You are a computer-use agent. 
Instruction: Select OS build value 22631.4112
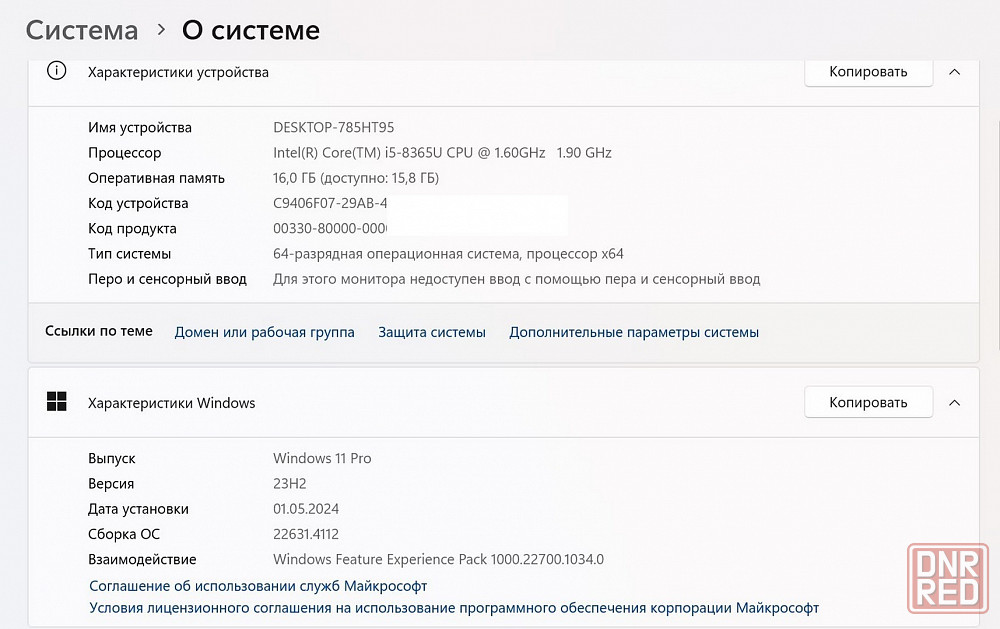pyautogui.click(x=306, y=534)
